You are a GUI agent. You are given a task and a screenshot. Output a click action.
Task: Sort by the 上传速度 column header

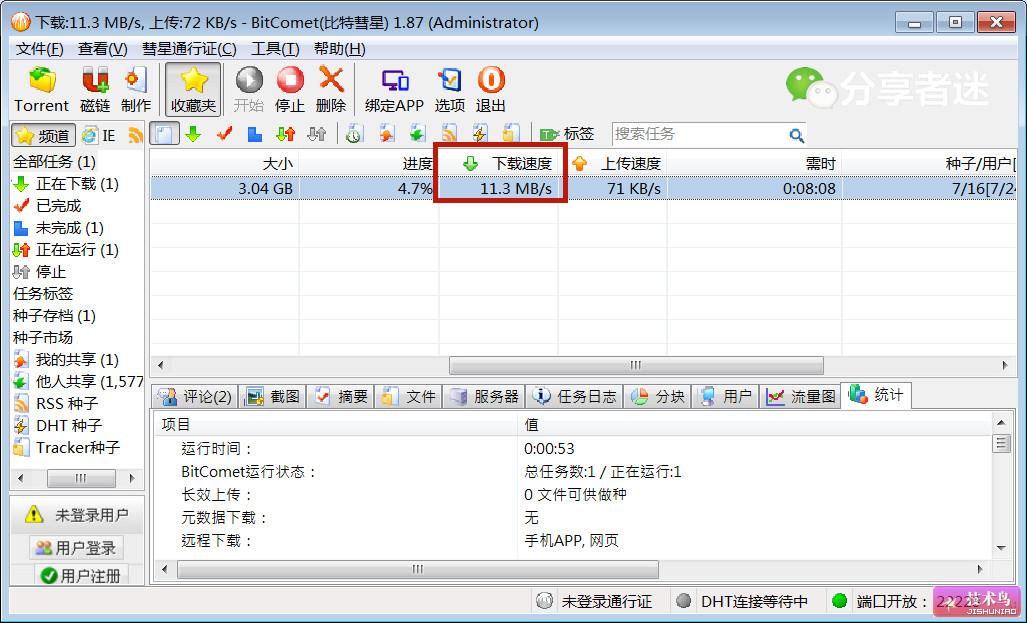point(612,163)
